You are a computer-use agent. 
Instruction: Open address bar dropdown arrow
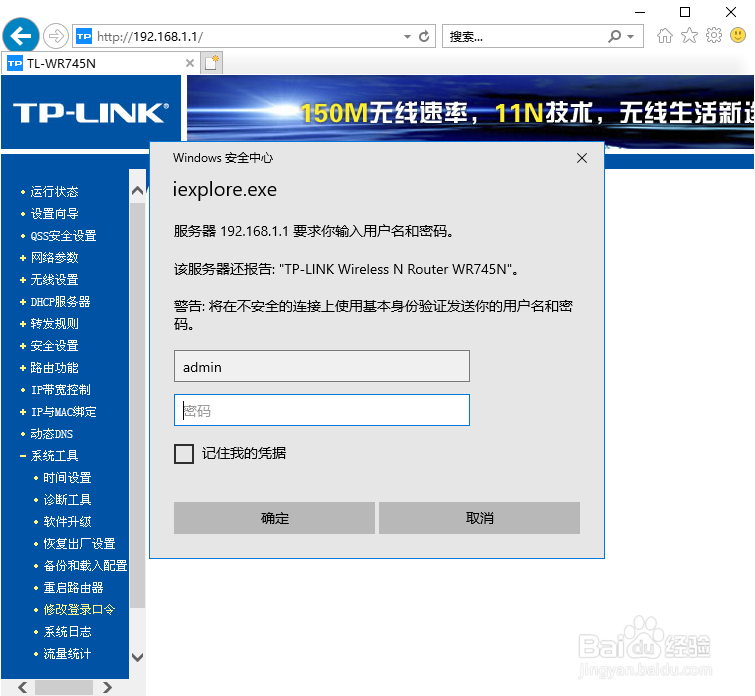(x=407, y=37)
